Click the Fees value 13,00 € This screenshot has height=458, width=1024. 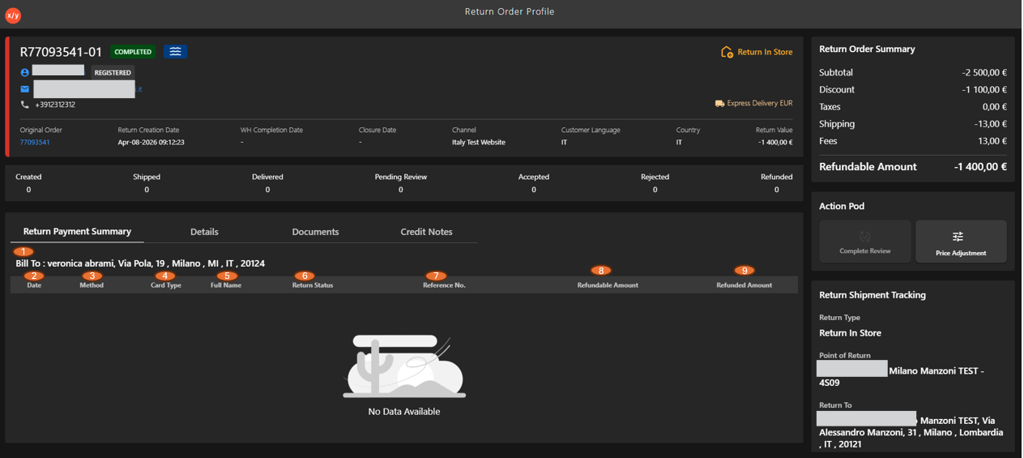(x=992, y=140)
